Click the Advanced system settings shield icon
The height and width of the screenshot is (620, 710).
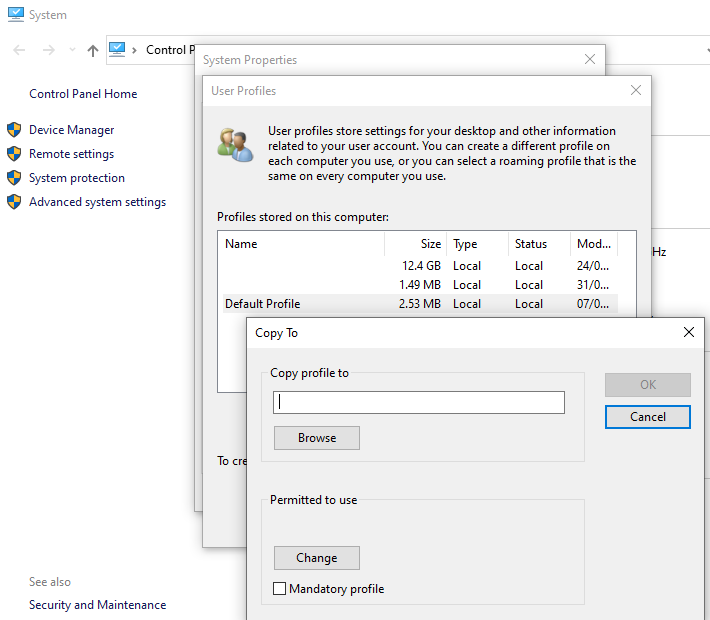(14, 202)
